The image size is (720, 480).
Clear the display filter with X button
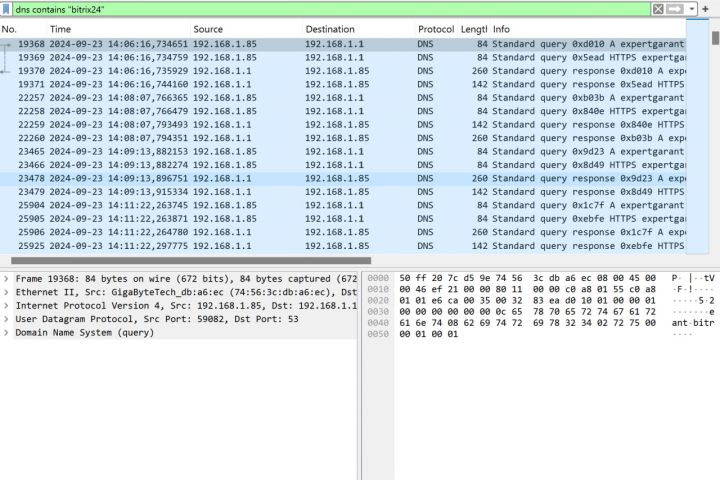point(658,9)
